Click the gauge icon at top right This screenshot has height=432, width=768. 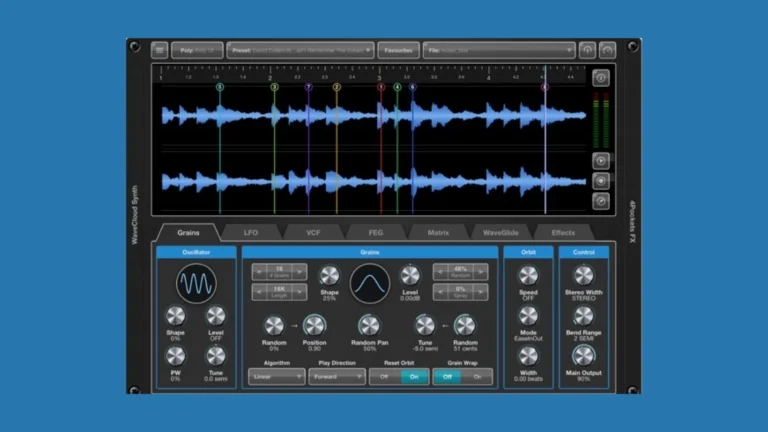point(607,50)
